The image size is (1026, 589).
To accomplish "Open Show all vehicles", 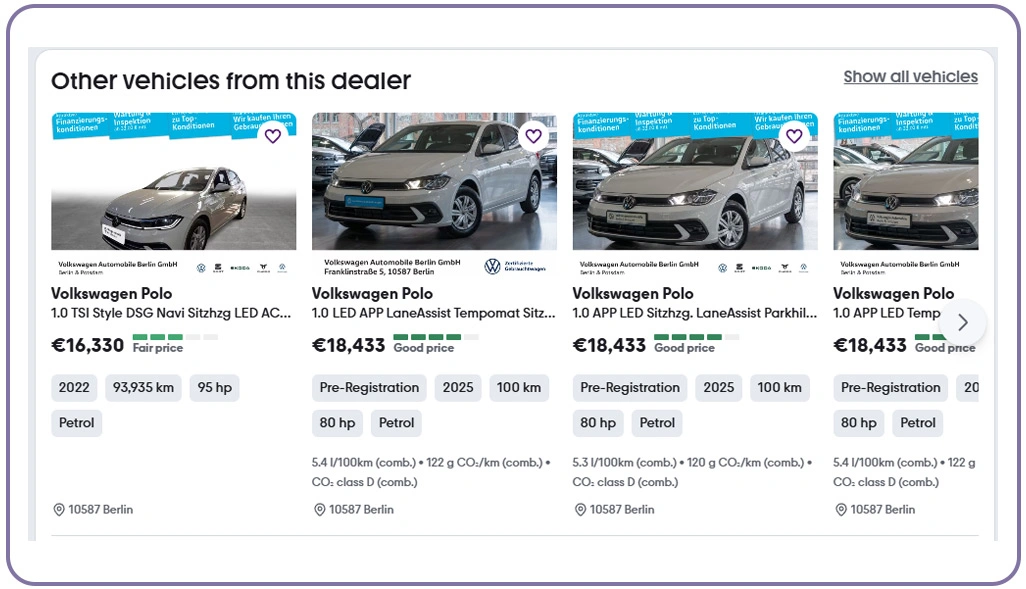I will coord(909,76).
